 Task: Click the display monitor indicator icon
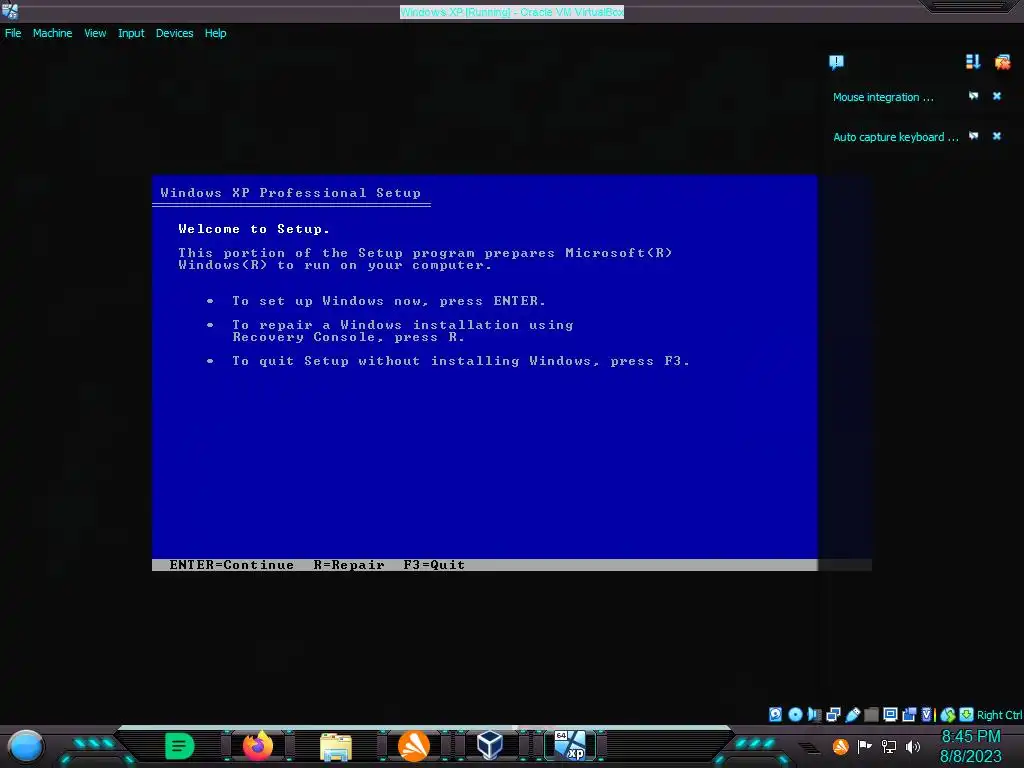[x=890, y=714]
